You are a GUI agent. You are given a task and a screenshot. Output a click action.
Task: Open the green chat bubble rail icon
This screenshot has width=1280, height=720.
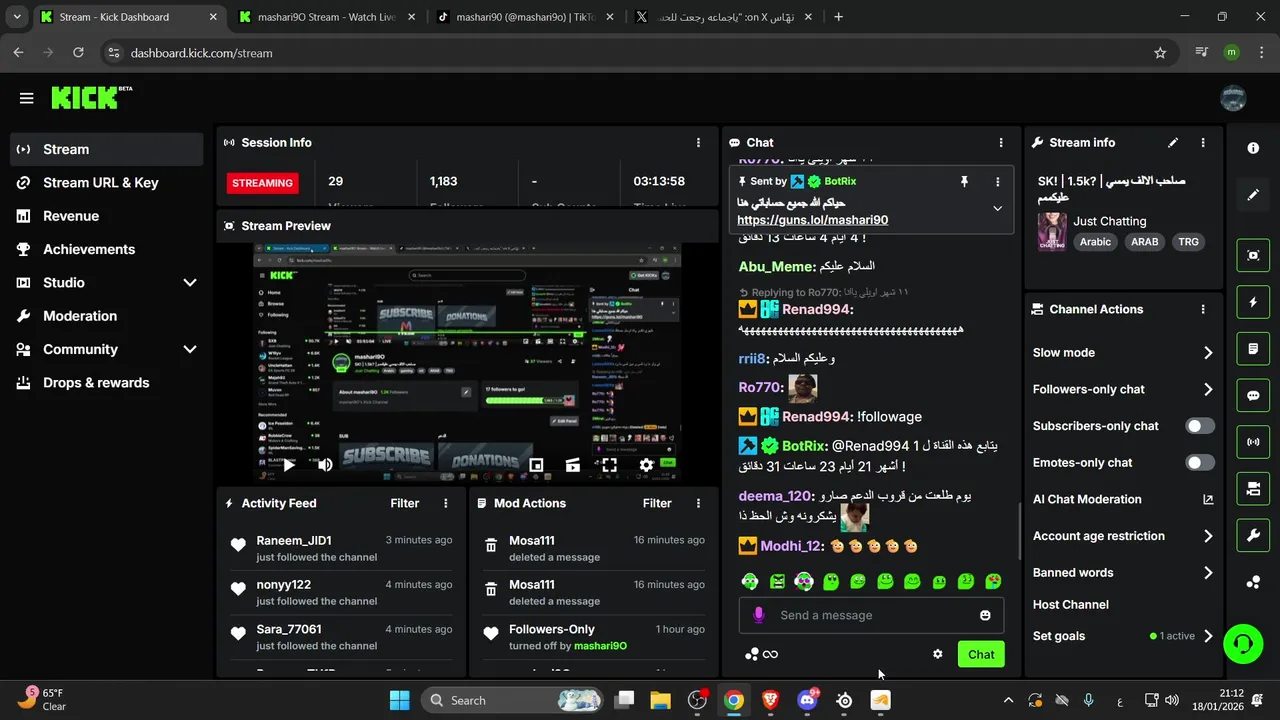click(1253, 395)
